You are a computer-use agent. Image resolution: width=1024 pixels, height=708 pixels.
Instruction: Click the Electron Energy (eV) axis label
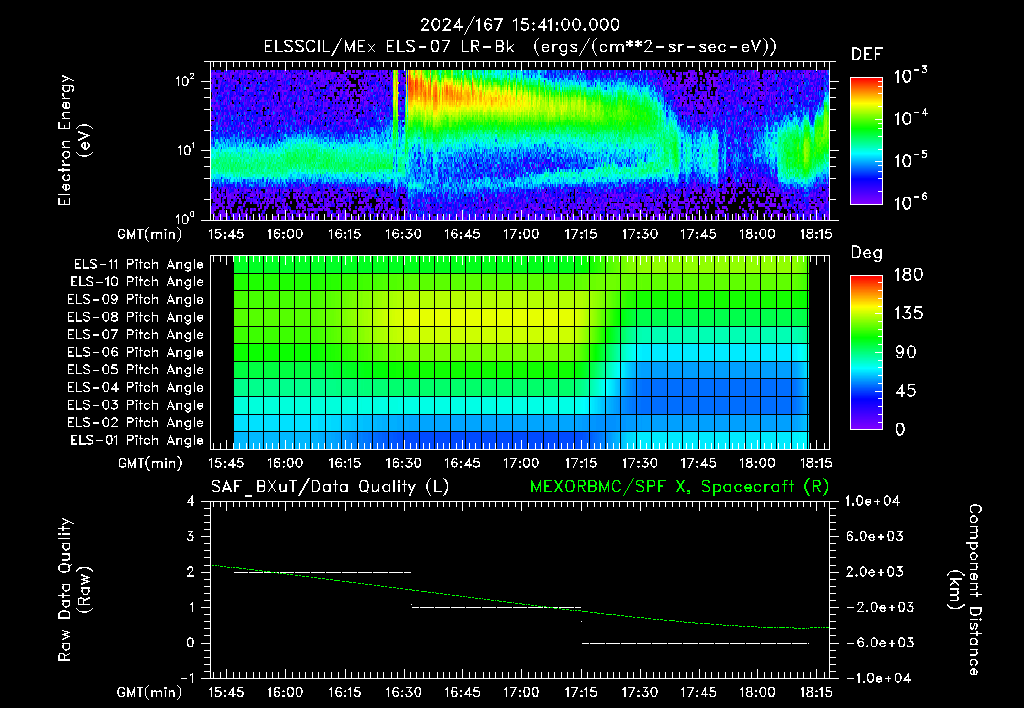(74, 140)
